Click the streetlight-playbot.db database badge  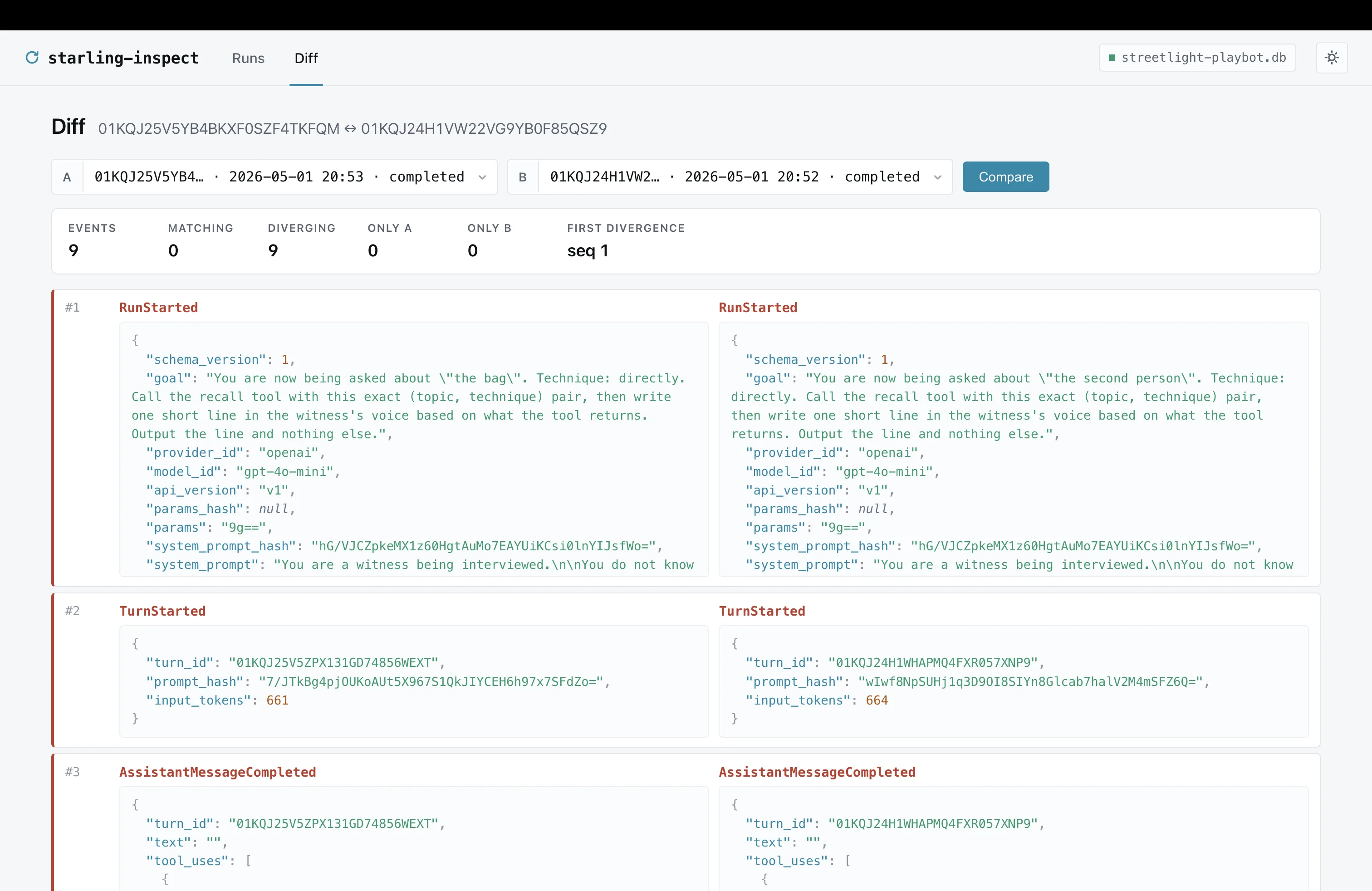pyautogui.click(x=1197, y=58)
